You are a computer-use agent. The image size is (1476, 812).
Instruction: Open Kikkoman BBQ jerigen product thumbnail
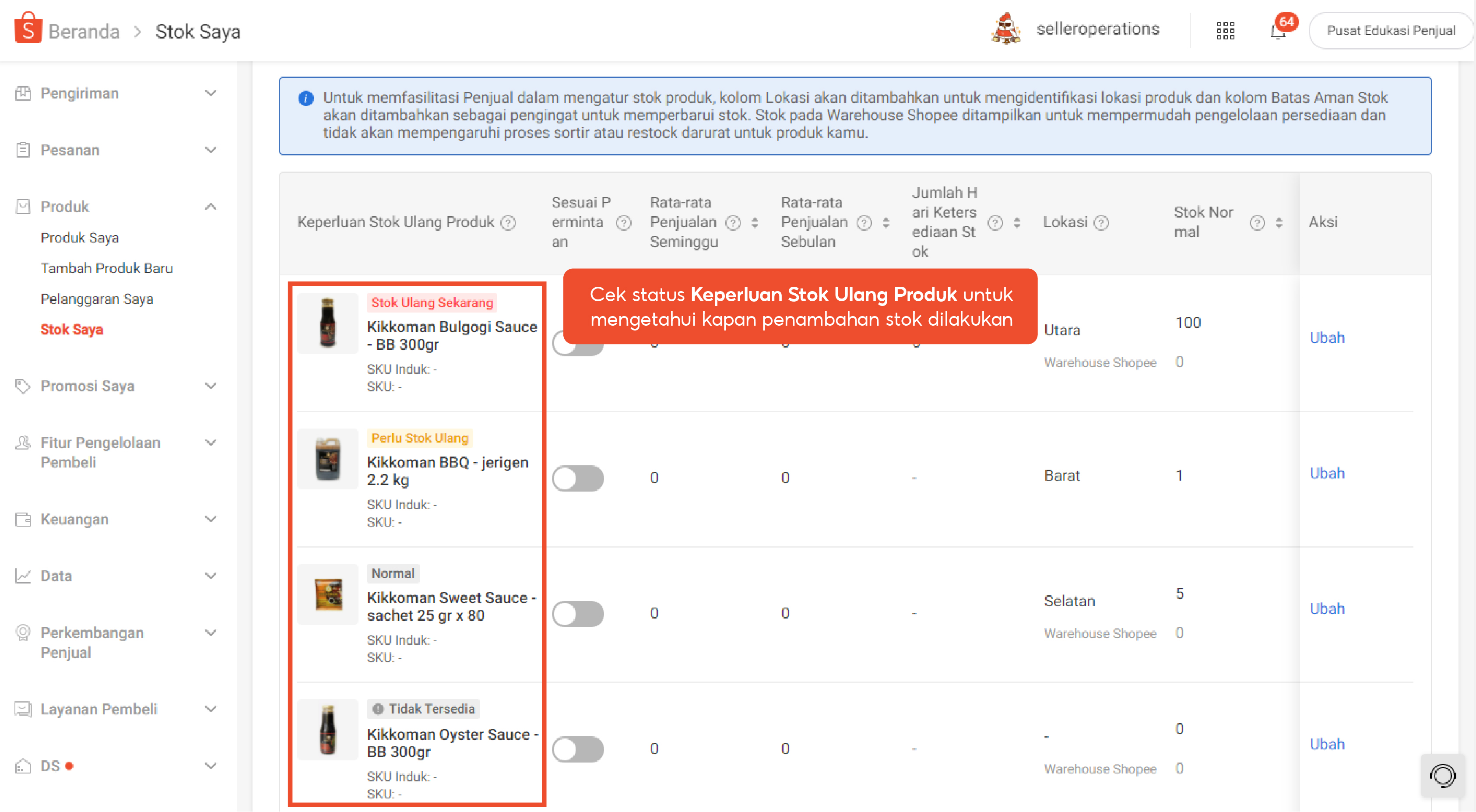[328, 459]
